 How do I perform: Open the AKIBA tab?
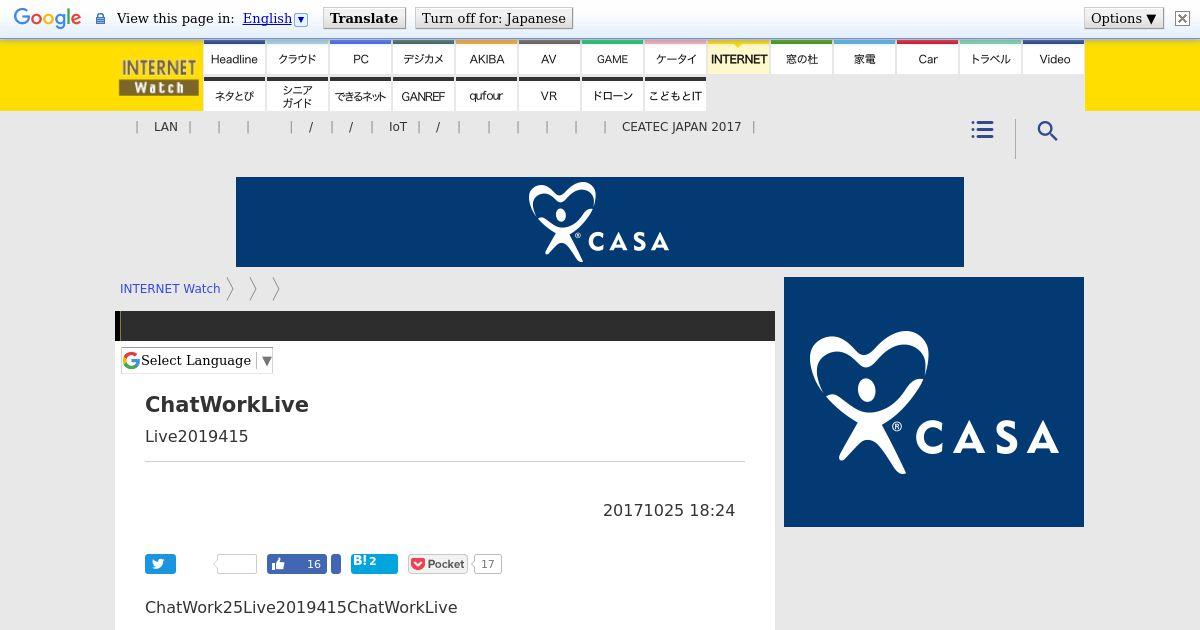pyautogui.click(x=486, y=59)
